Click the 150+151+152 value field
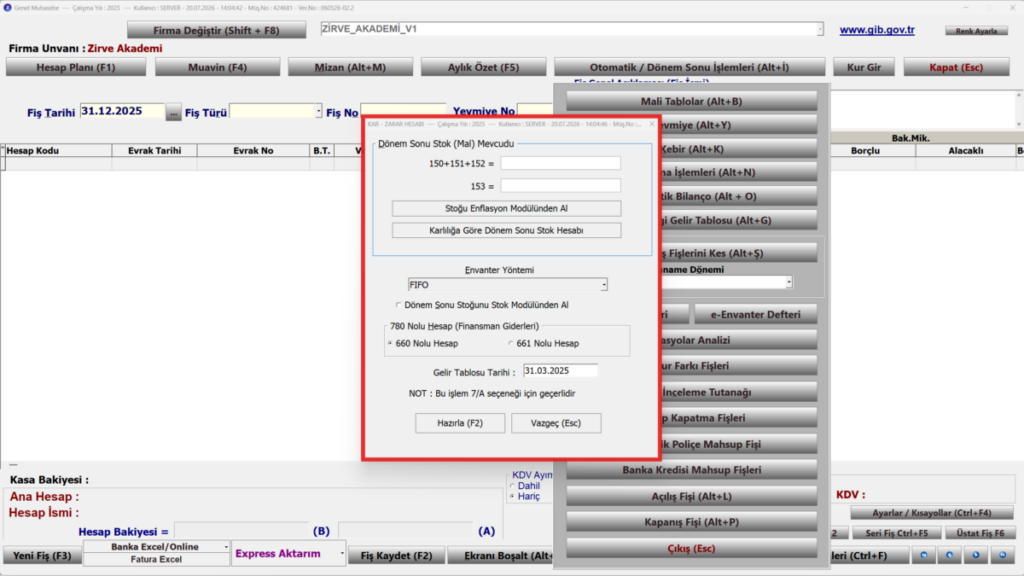This screenshot has width=1024, height=576. tap(560, 163)
